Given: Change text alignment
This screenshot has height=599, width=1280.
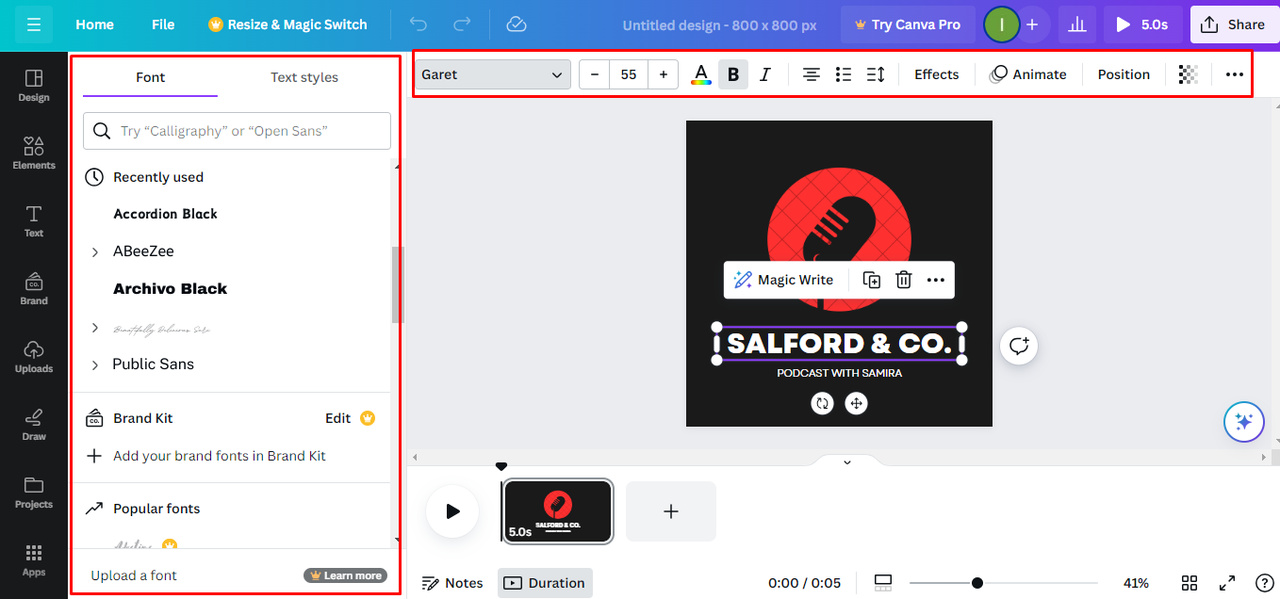Looking at the screenshot, I should tap(812, 74).
